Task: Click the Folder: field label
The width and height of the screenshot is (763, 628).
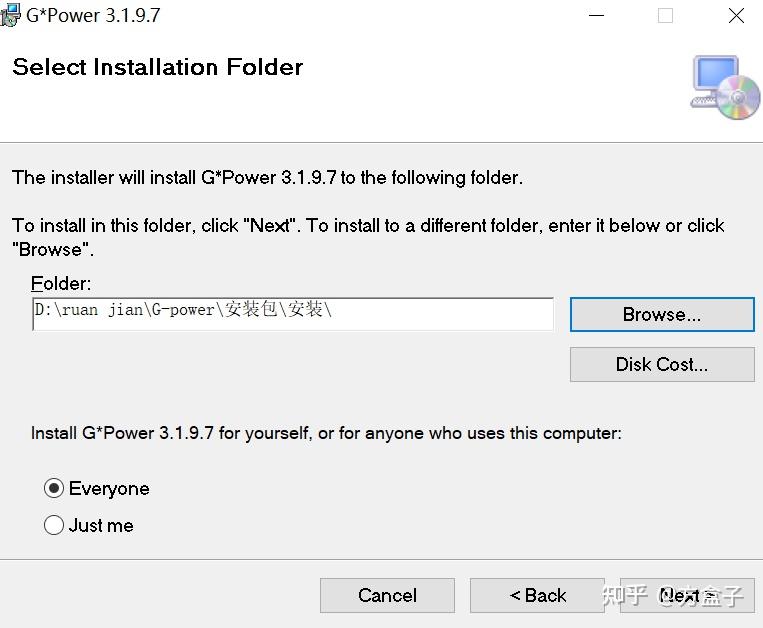Action: point(61,283)
